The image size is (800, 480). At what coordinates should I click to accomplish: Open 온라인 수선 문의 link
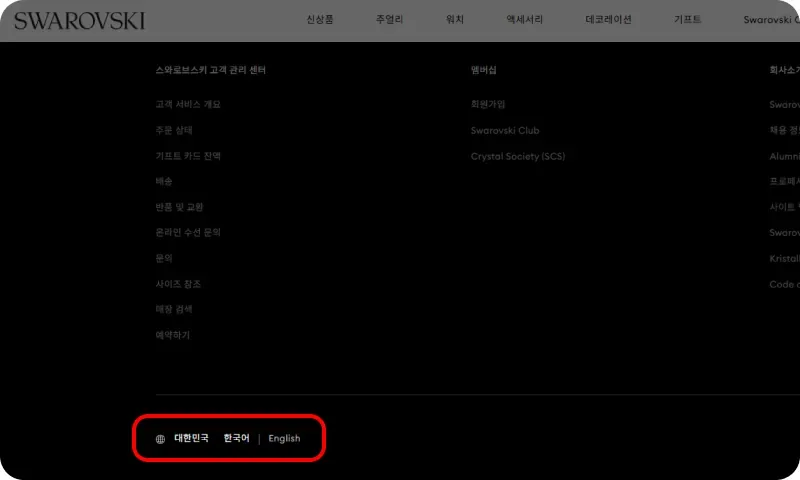coord(188,232)
